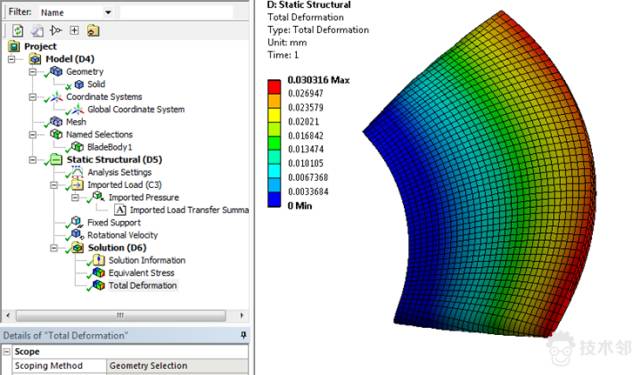Click the red maximum legend color band
The width and height of the screenshot is (640, 375).
[x=274, y=87]
